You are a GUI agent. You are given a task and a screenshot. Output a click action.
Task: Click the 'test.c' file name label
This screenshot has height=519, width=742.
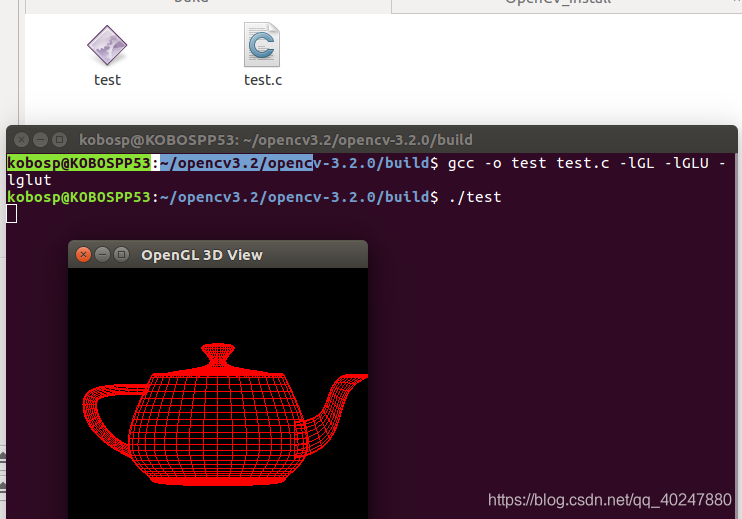tap(263, 80)
